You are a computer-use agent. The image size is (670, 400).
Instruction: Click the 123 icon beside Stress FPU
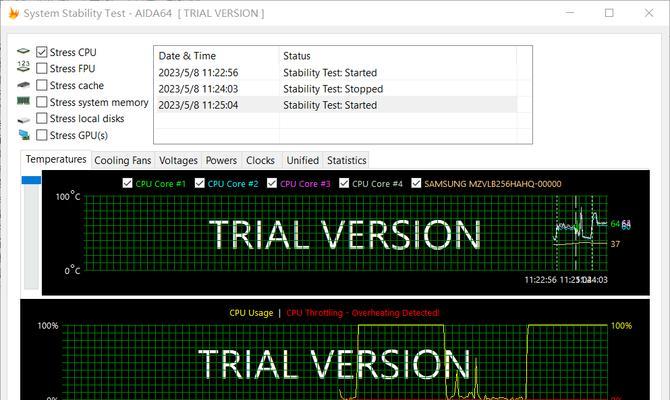coord(23,66)
